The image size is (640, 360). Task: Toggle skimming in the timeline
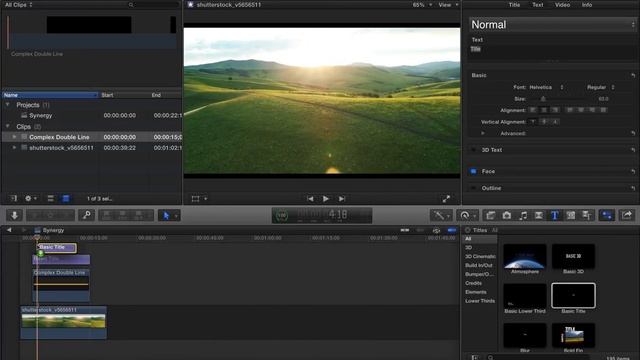pos(404,230)
